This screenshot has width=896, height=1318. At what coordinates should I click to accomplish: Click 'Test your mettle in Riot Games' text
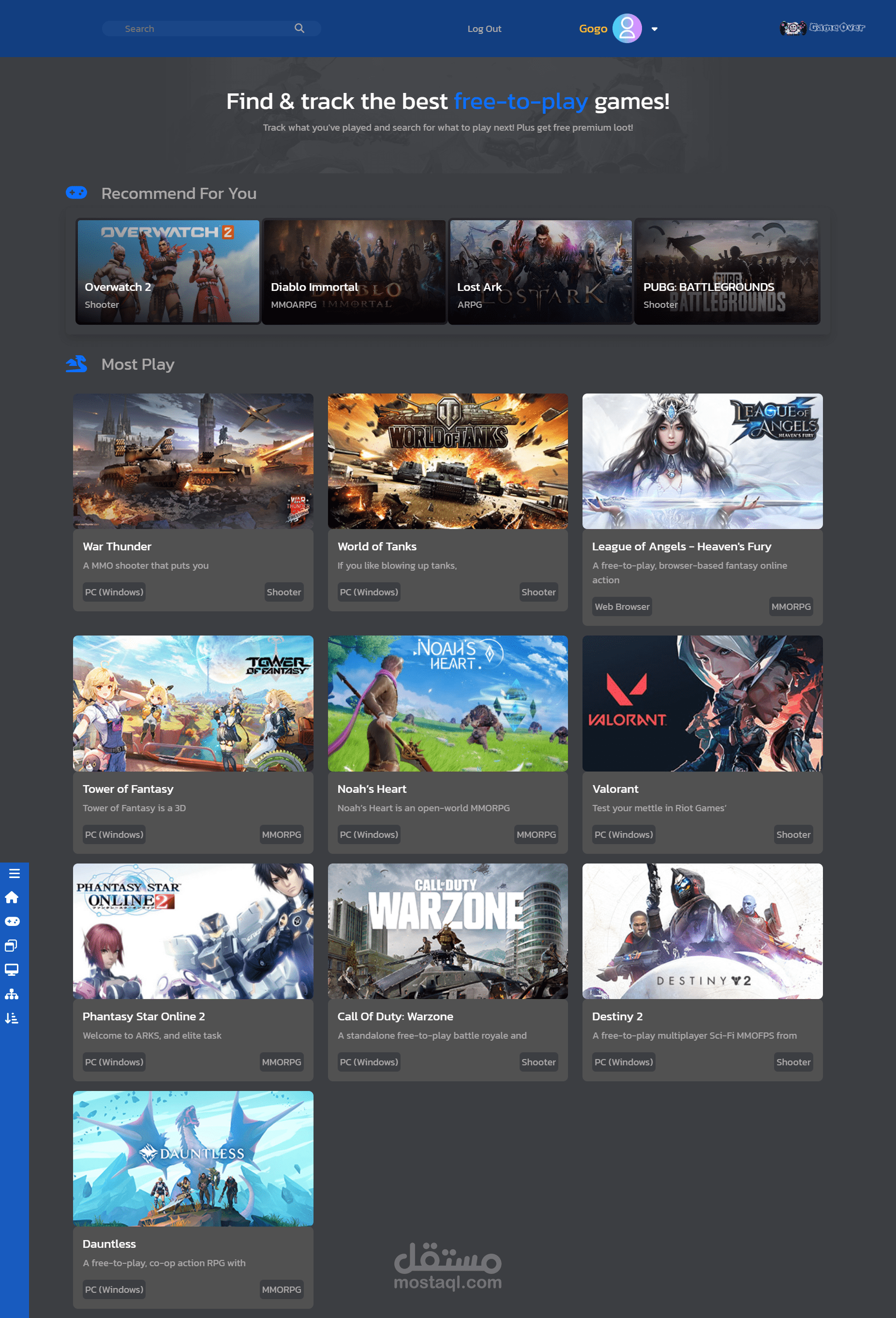point(659,807)
